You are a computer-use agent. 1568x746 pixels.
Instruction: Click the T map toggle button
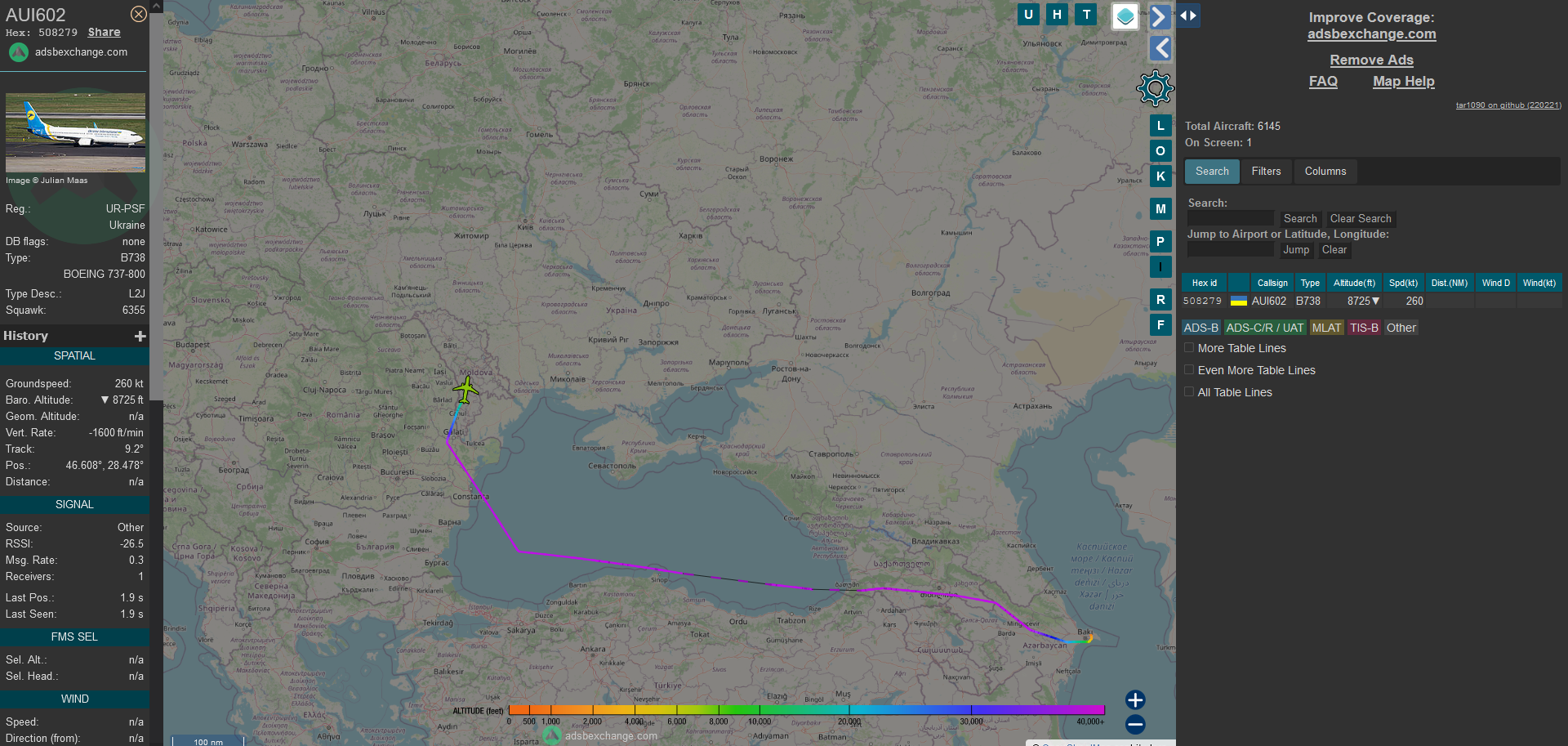click(1086, 15)
